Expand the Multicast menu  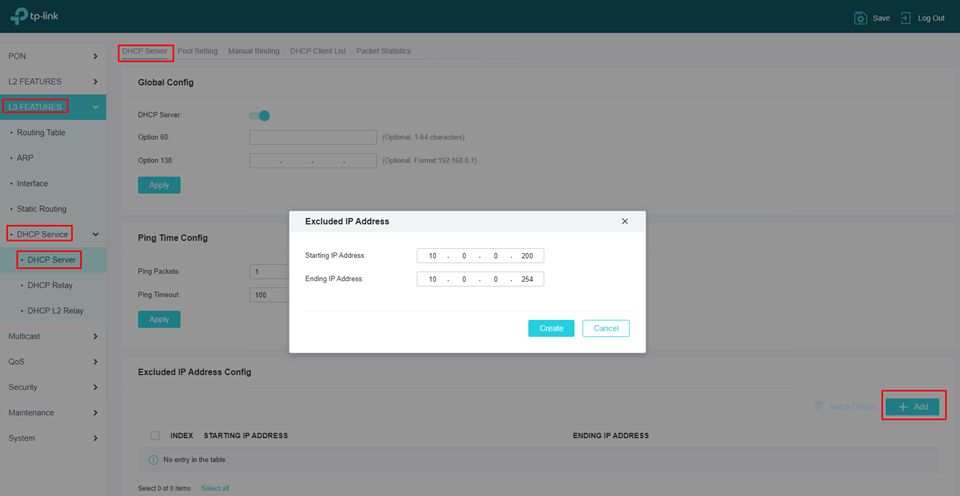pos(95,336)
